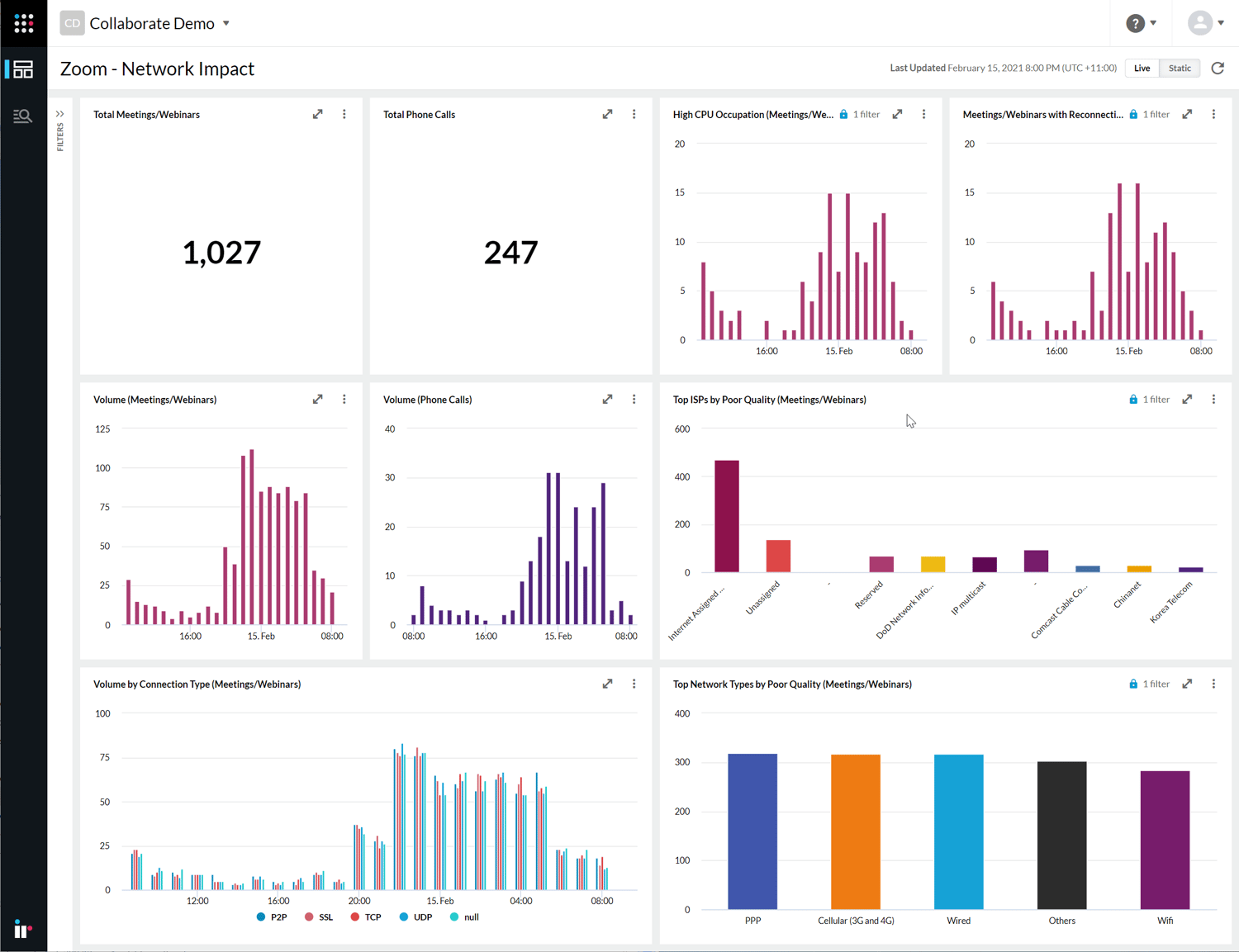Image resolution: width=1239 pixels, height=952 pixels.
Task: Open the user profile icon
Action: [x=1199, y=23]
